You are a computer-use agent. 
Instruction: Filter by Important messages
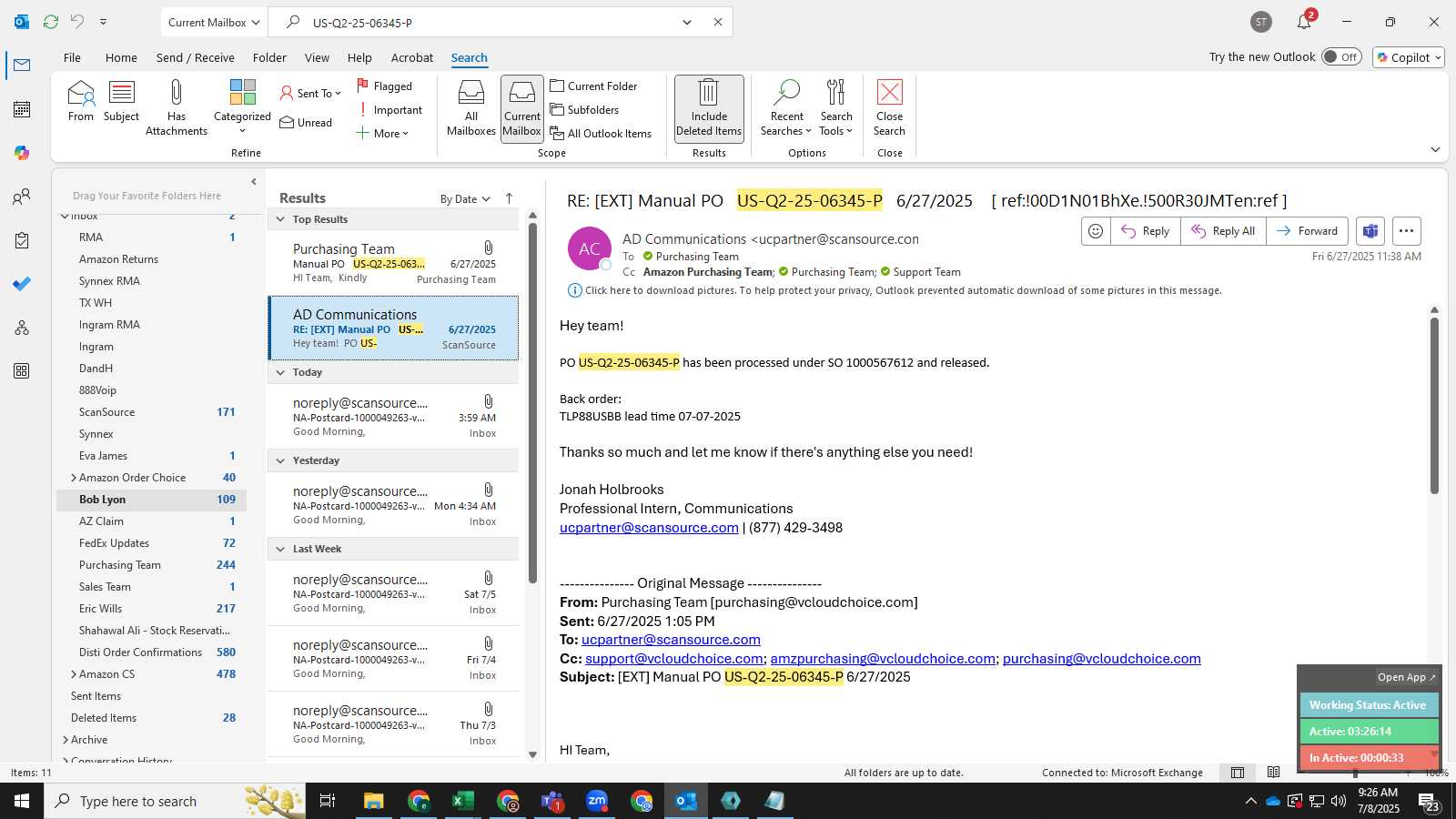389,109
